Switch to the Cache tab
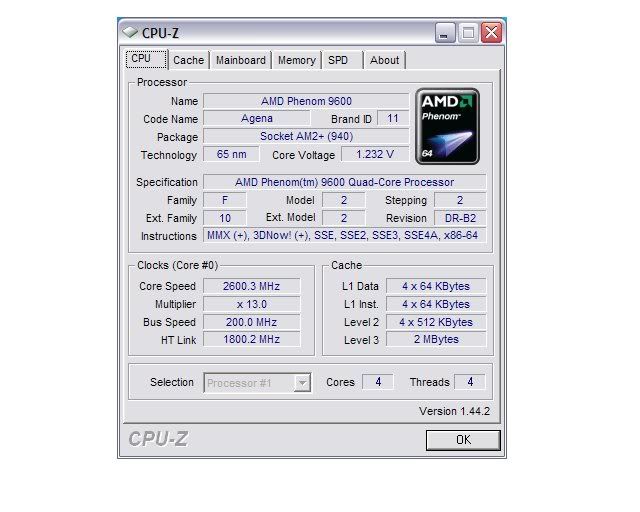Image resolution: width=640 pixels, height=512 pixels. [189, 60]
